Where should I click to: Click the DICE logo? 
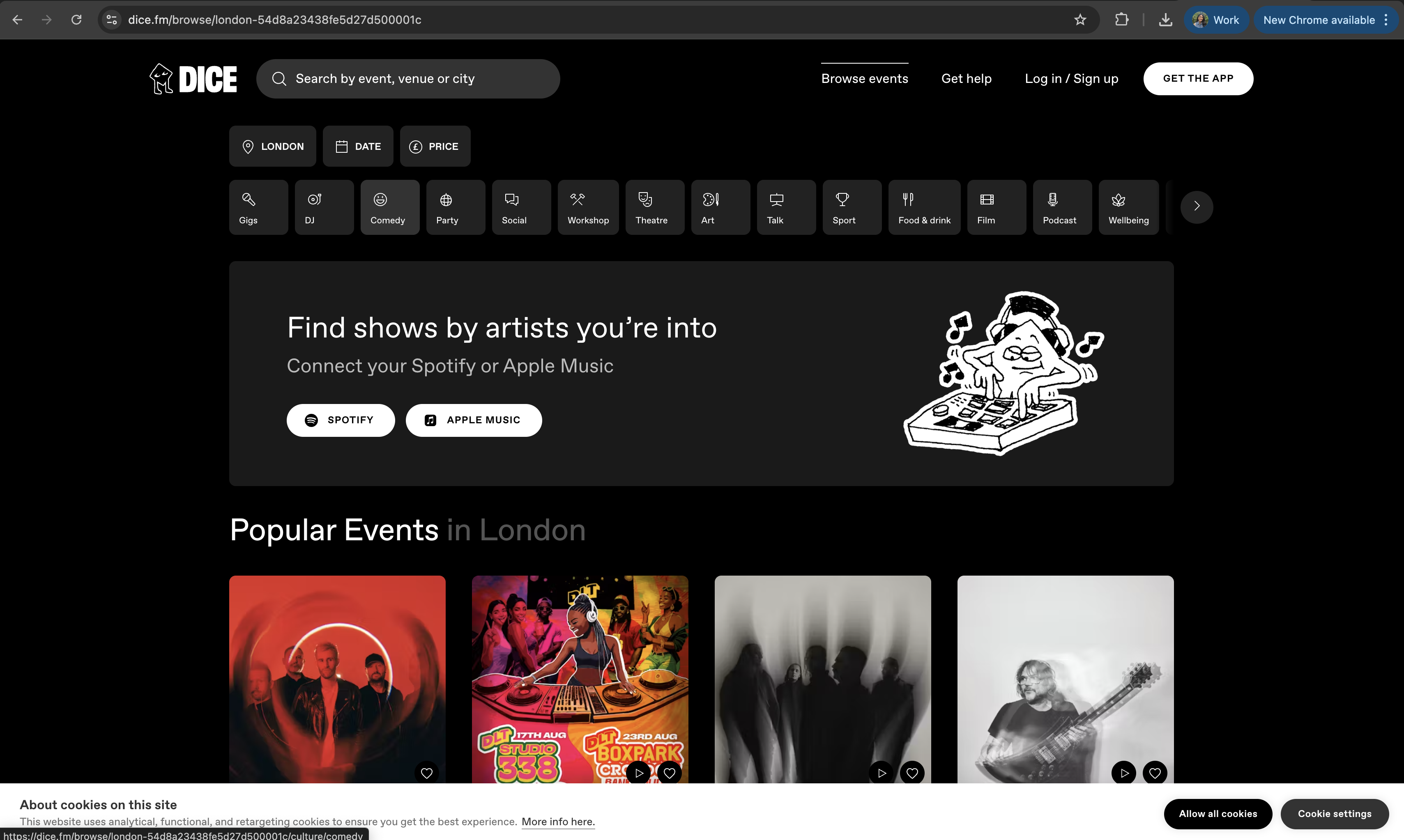click(194, 79)
